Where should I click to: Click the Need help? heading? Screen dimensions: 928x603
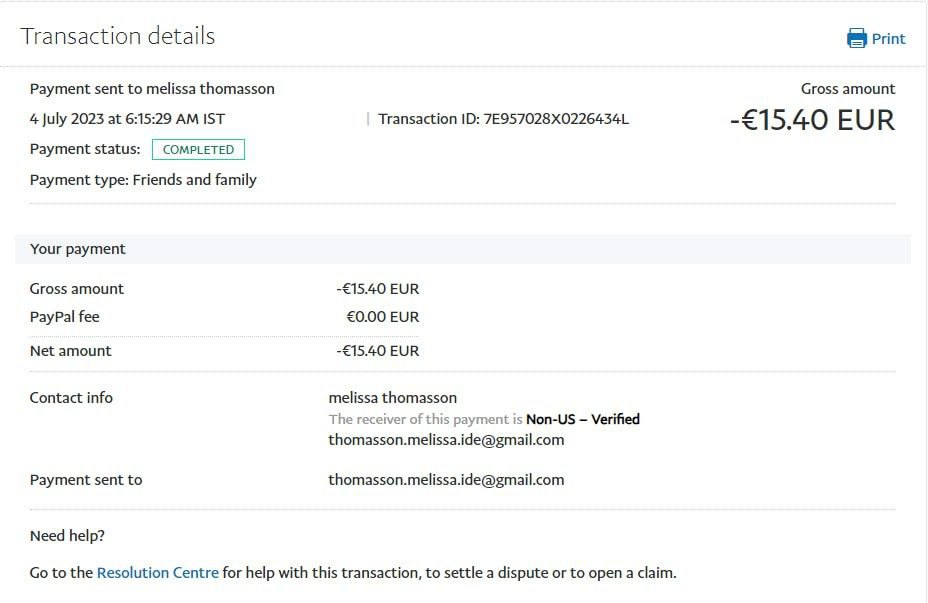pos(67,536)
